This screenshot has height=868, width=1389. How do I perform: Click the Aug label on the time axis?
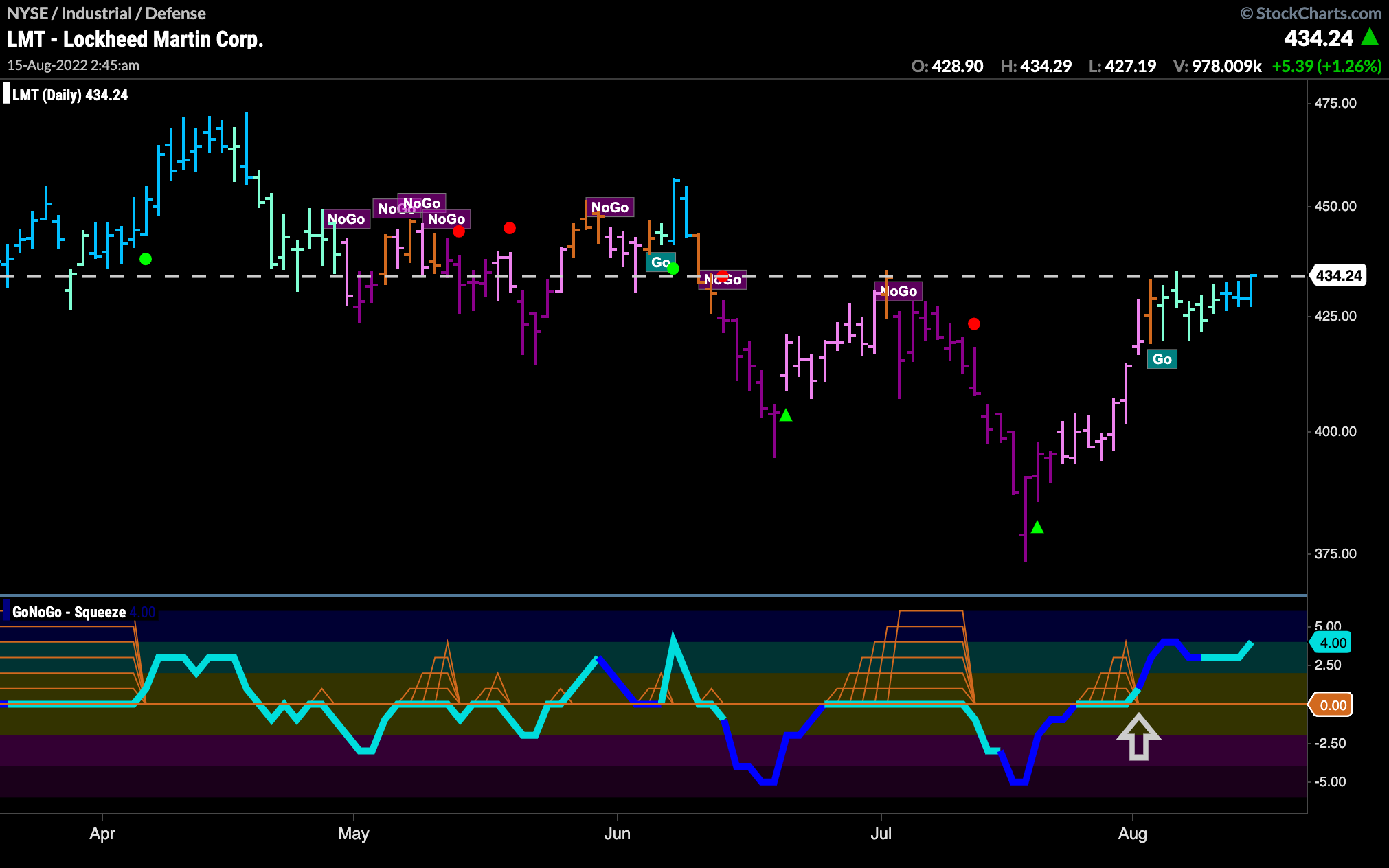coord(1132,834)
